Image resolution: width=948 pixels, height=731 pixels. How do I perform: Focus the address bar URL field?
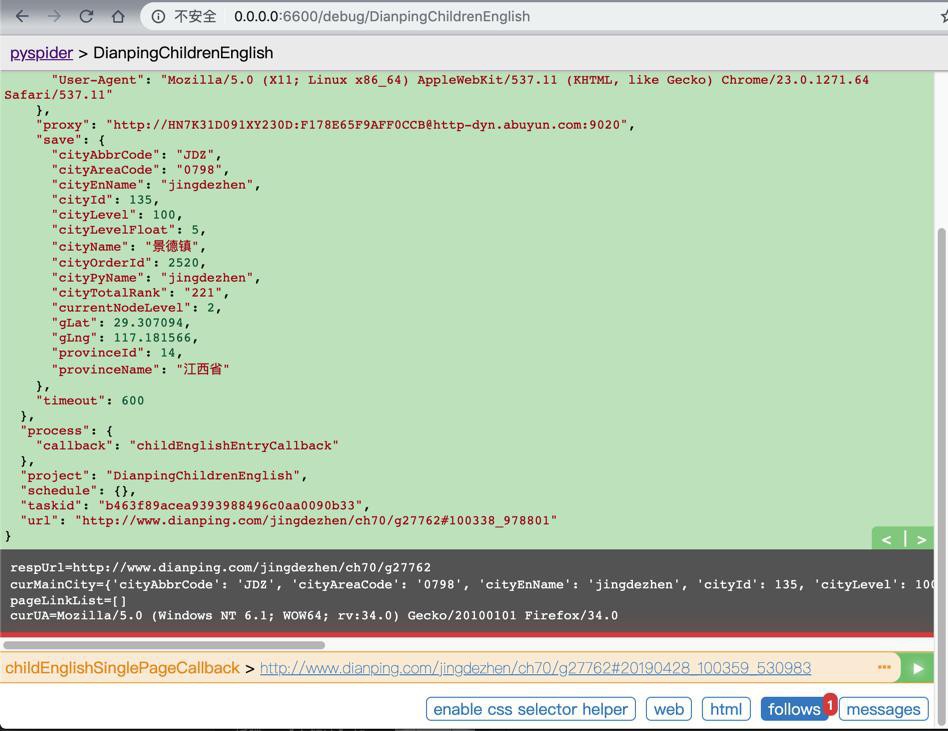coord(382,16)
